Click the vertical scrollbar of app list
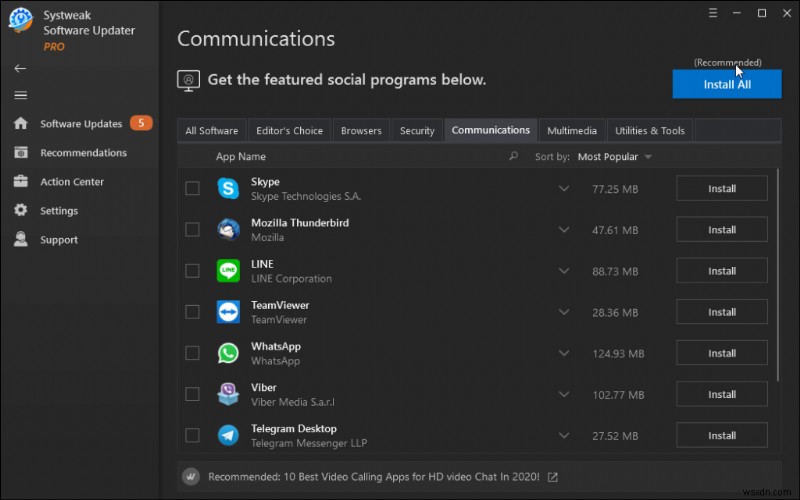 pyautogui.click(x=778, y=280)
